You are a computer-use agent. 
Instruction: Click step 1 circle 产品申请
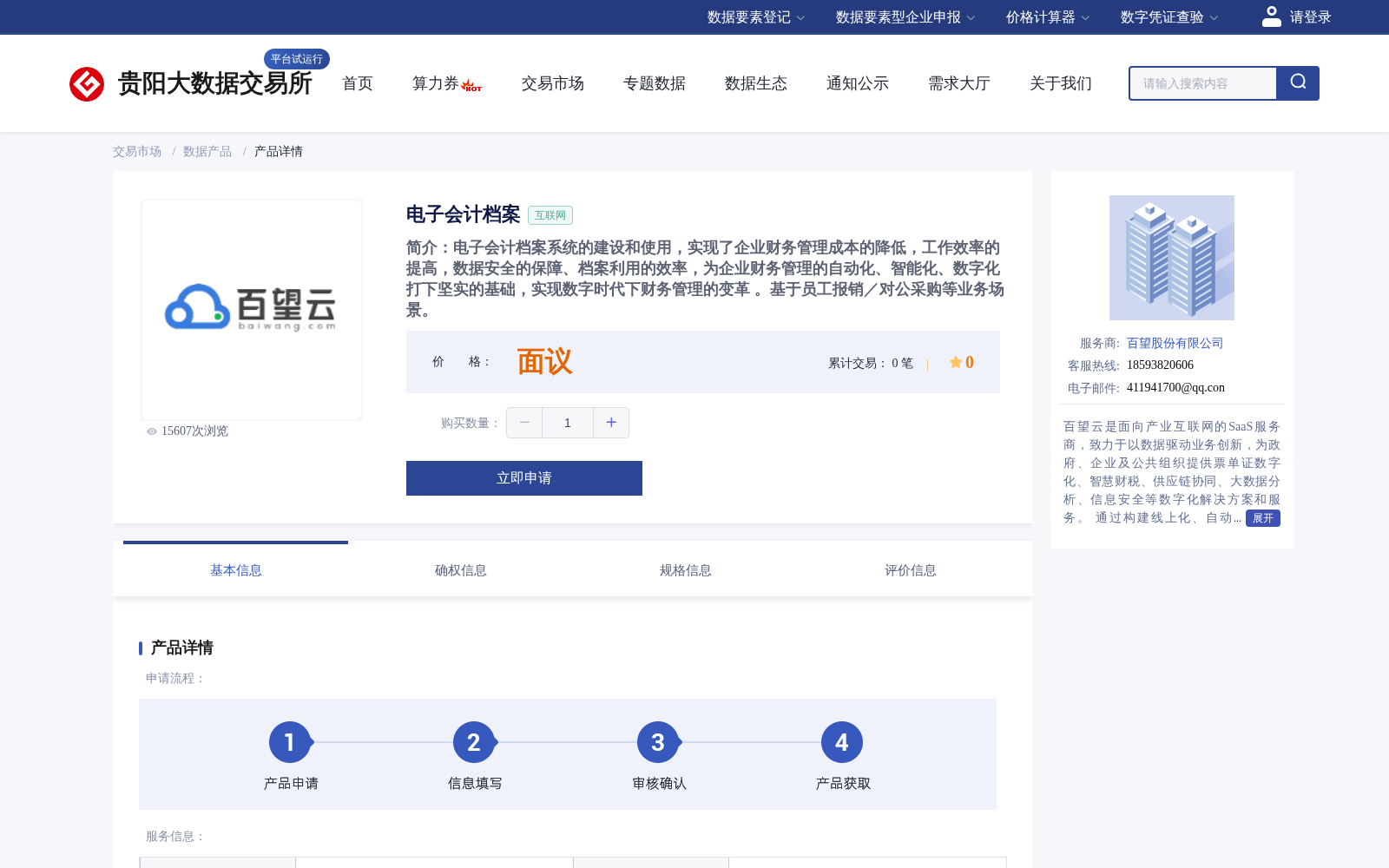(x=290, y=742)
